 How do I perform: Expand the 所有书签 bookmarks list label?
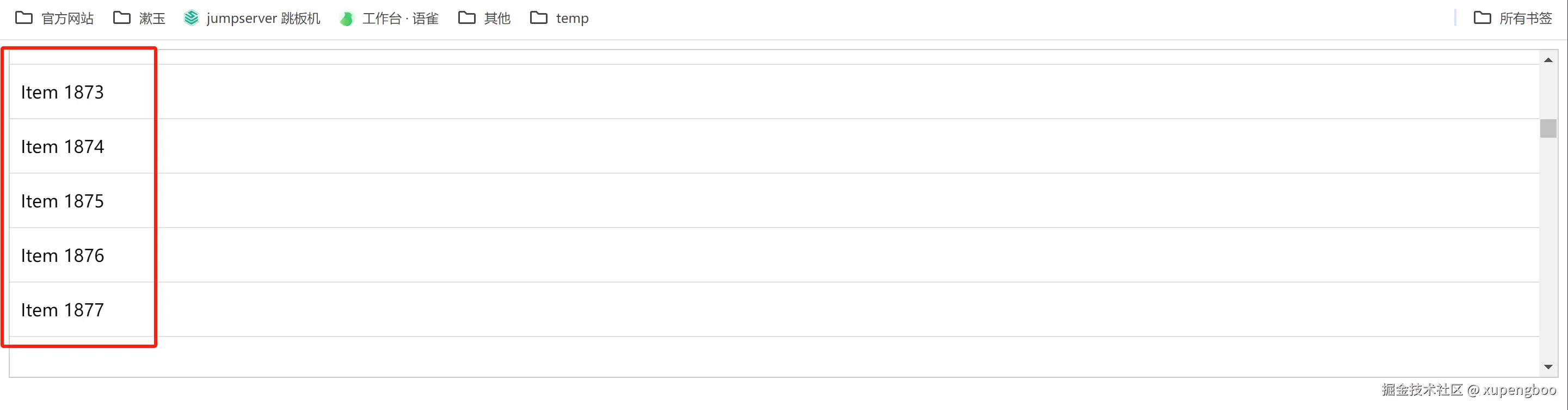pos(1526,19)
